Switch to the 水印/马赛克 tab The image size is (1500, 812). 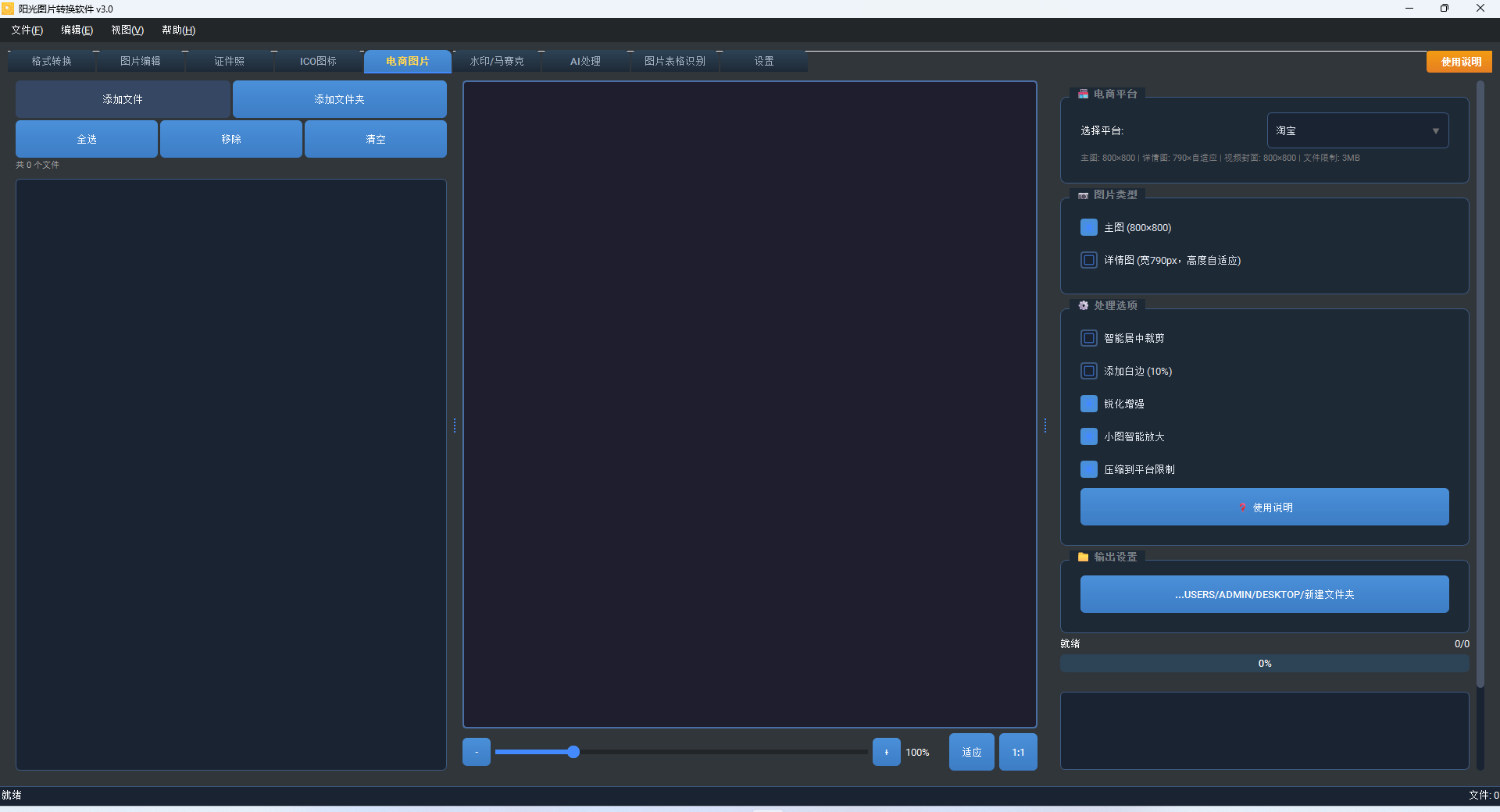[x=496, y=61]
